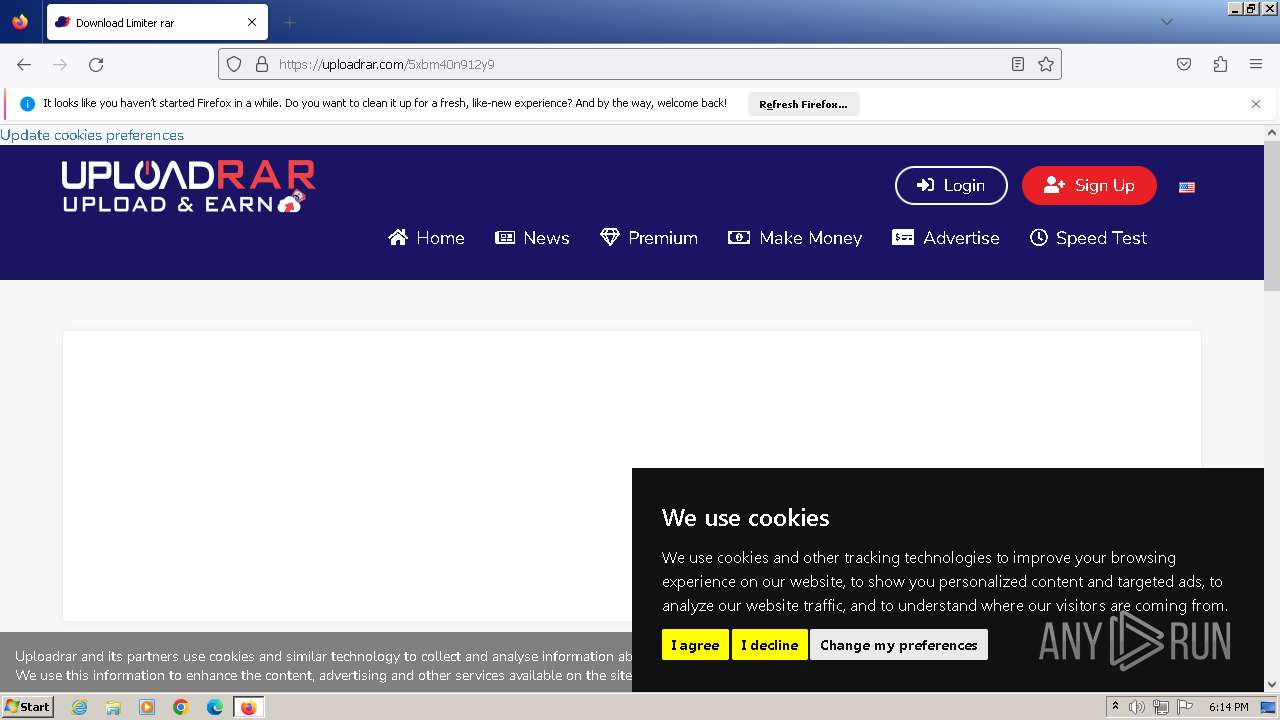Click Change my preferences button
This screenshot has height=720, width=1280.
click(899, 645)
